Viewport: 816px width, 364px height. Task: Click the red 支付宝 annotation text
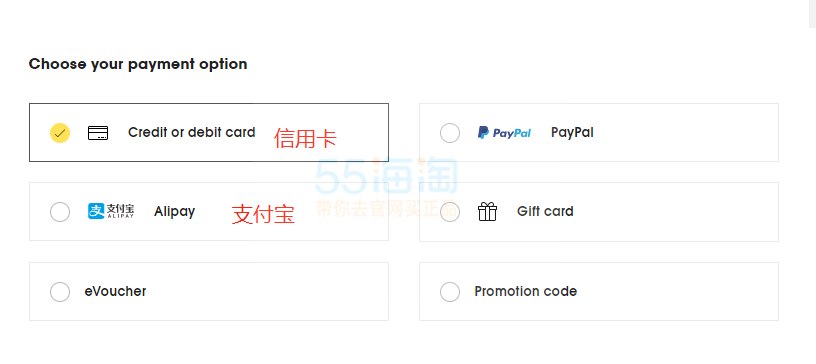(x=263, y=214)
